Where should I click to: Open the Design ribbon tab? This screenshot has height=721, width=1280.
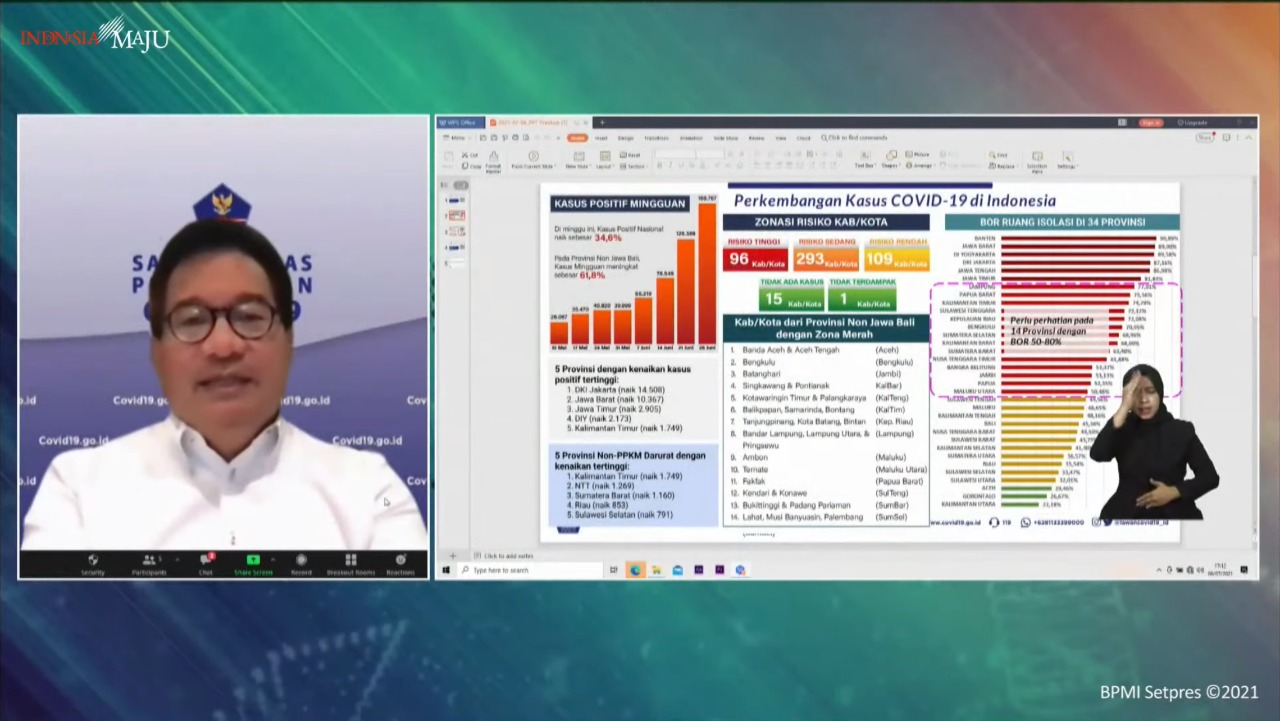626,138
